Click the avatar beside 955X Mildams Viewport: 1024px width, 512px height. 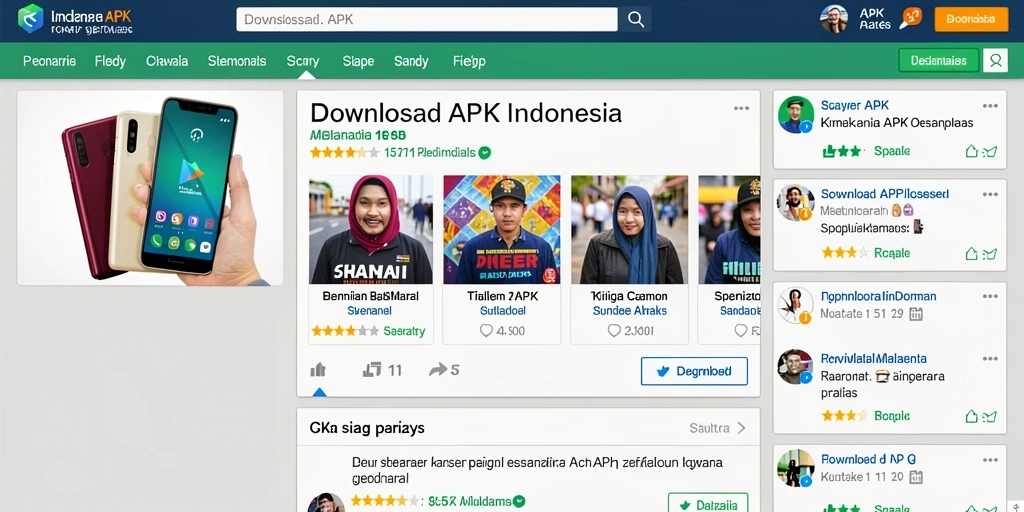click(x=325, y=503)
